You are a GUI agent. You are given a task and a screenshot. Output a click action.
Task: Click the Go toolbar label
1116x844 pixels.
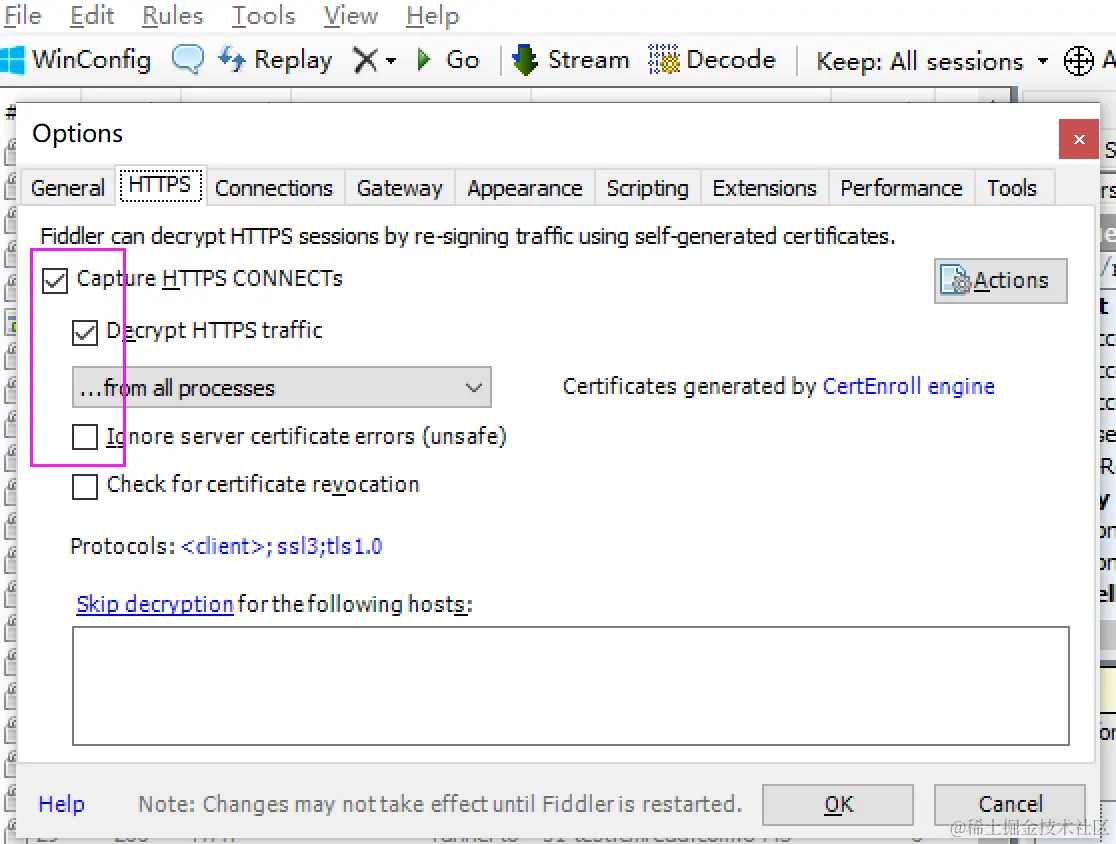click(463, 60)
